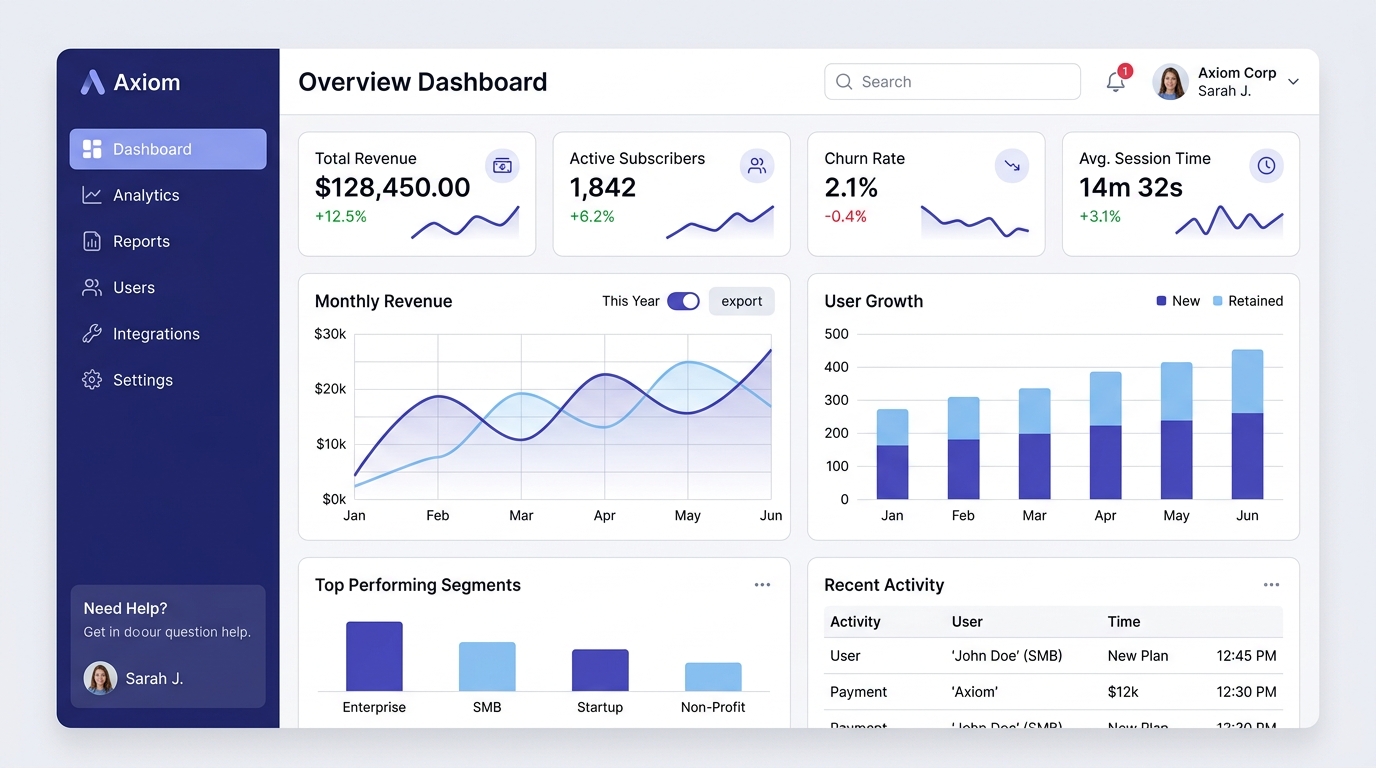Viewport: 1376px width, 768px height.
Task: Open notifications with the bell icon
Action: (1116, 82)
